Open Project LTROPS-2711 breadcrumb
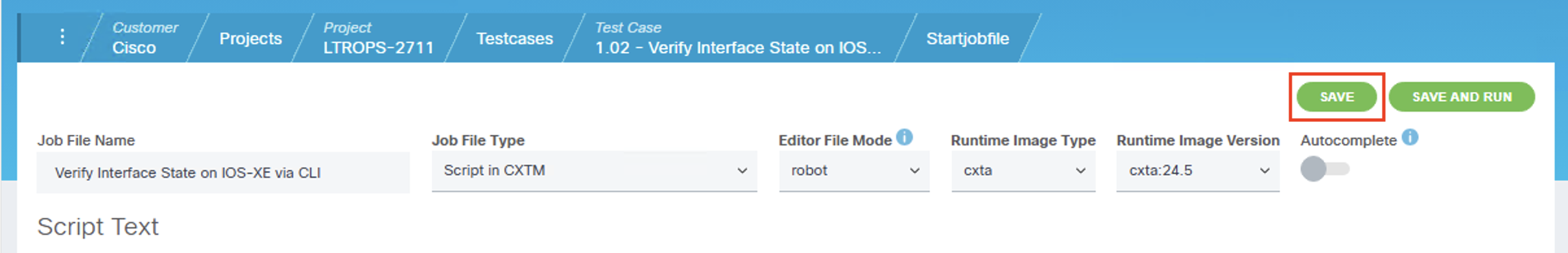The image size is (1568, 253). pyautogui.click(x=378, y=38)
